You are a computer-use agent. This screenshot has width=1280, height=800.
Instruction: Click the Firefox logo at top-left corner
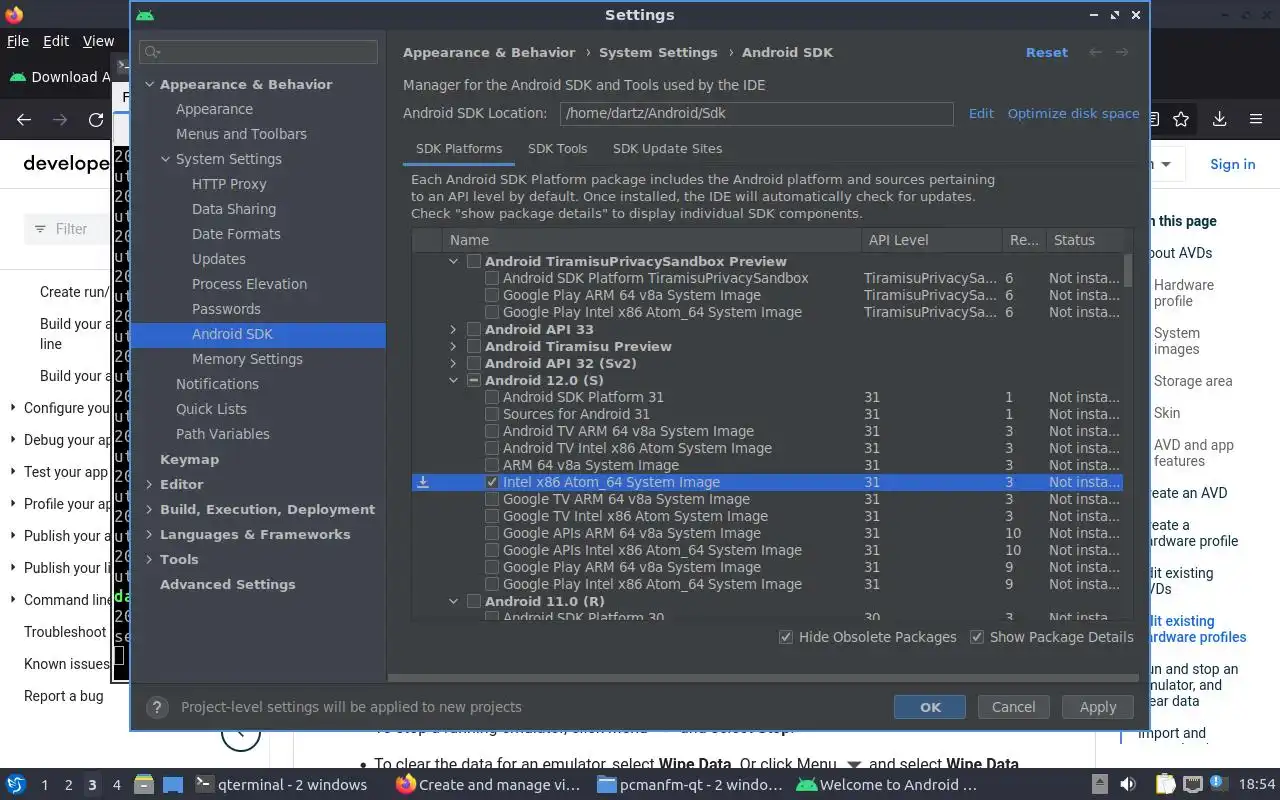[x=14, y=15]
